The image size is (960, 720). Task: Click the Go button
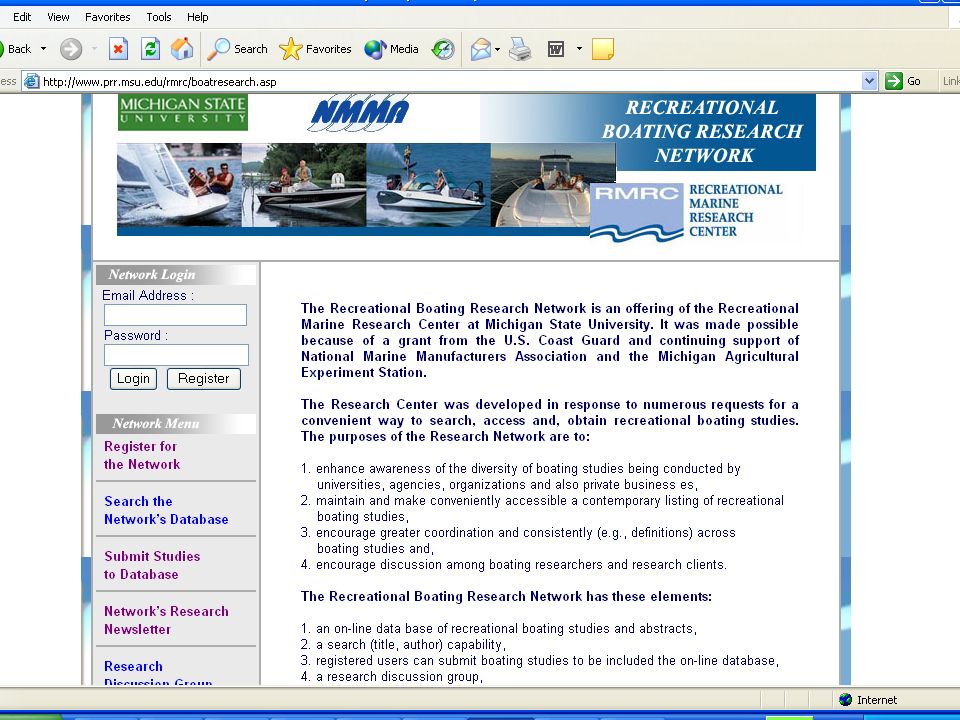903,81
